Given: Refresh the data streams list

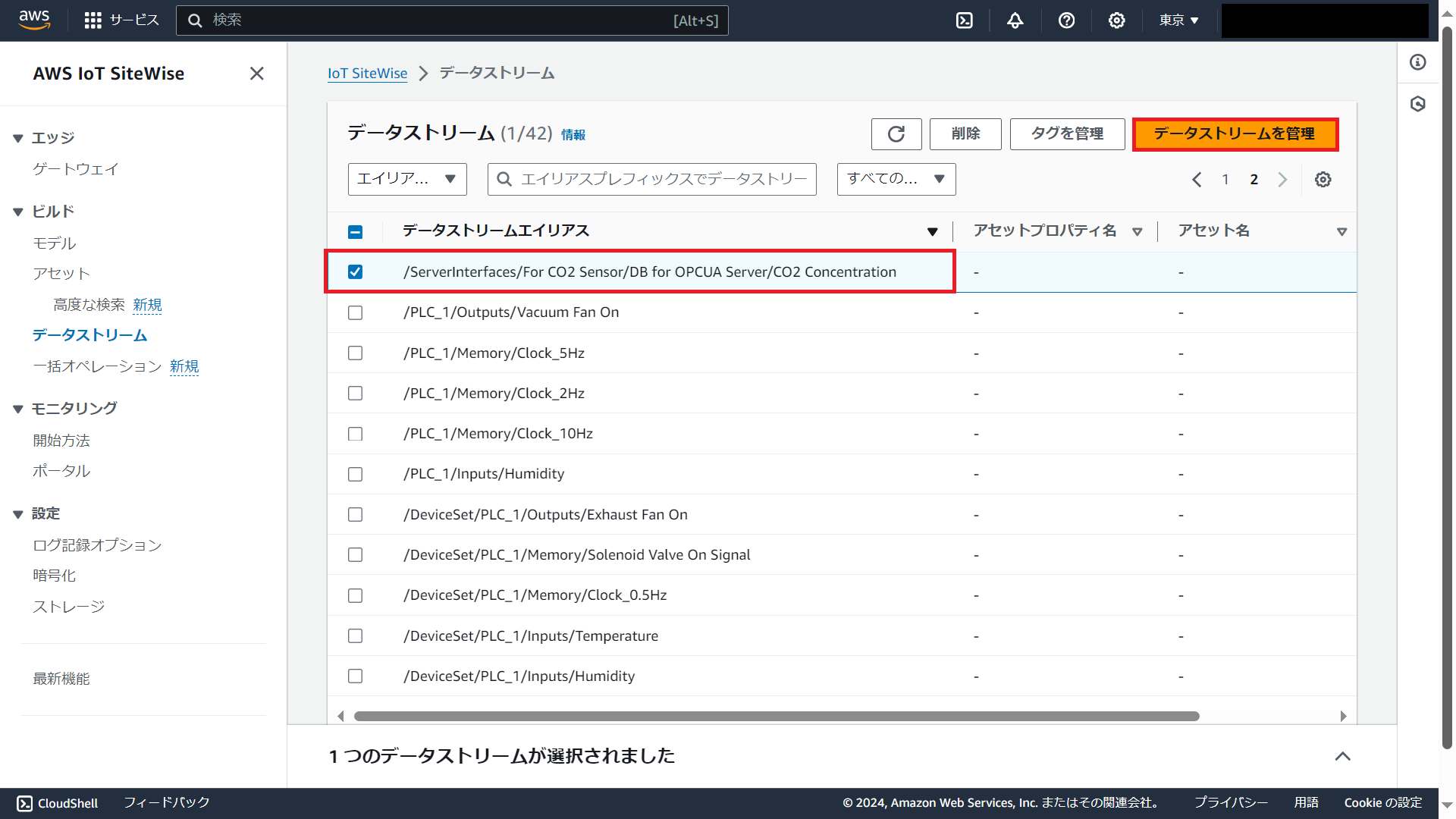Looking at the screenshot, I should [896, 133].
